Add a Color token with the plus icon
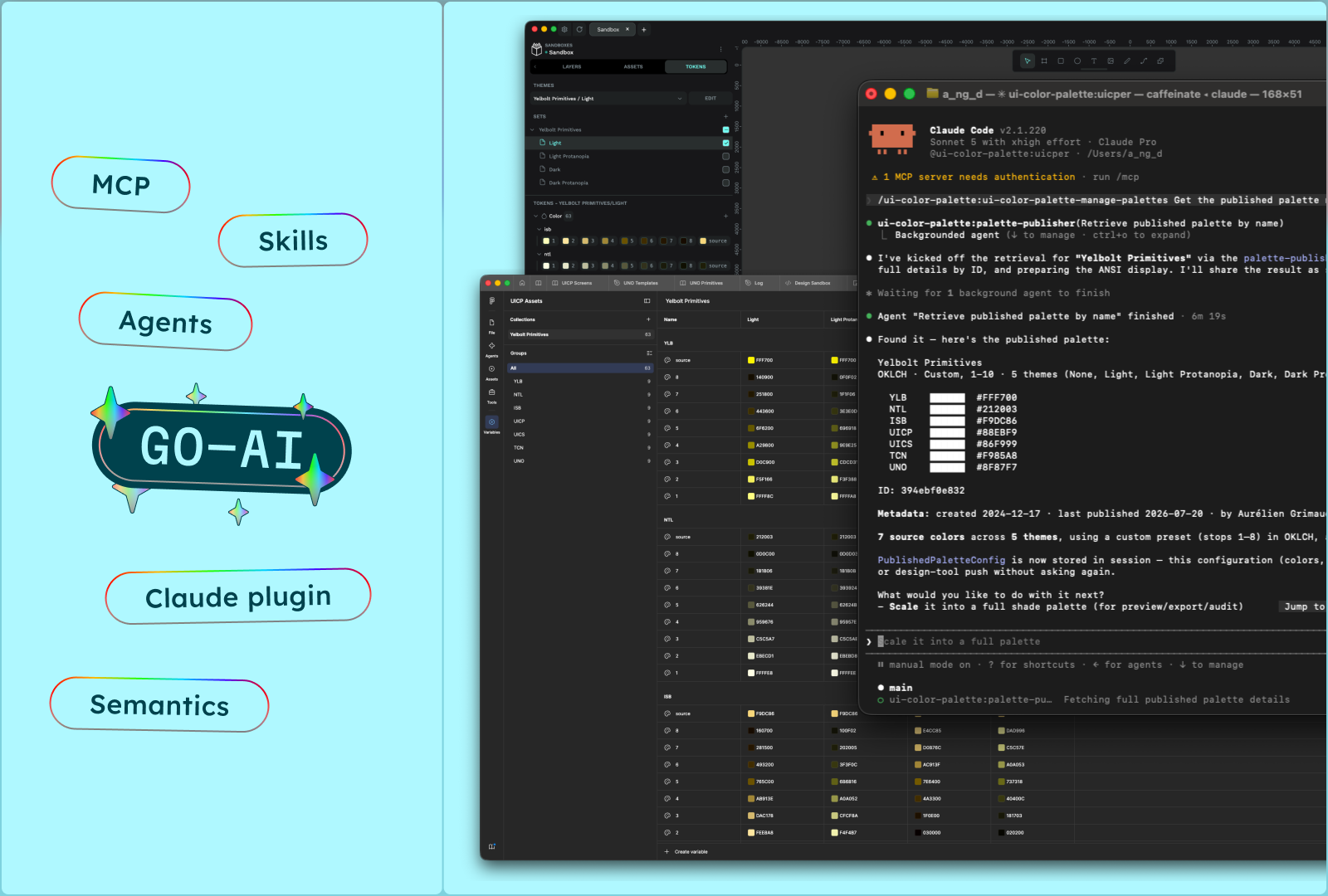Viewport: 1328px width, 896px height. point(725,216)
